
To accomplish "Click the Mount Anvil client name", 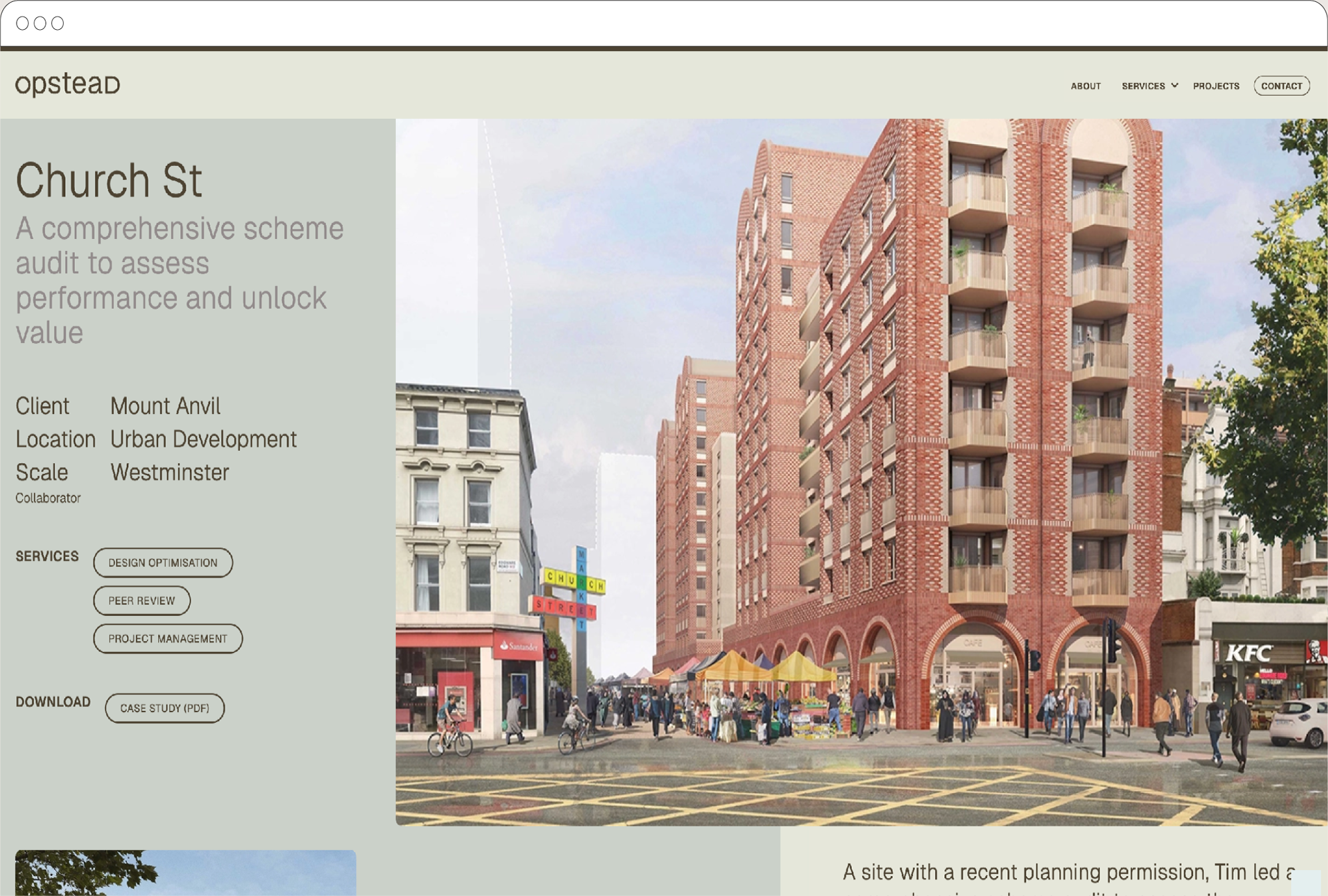I will pos(165,406).
